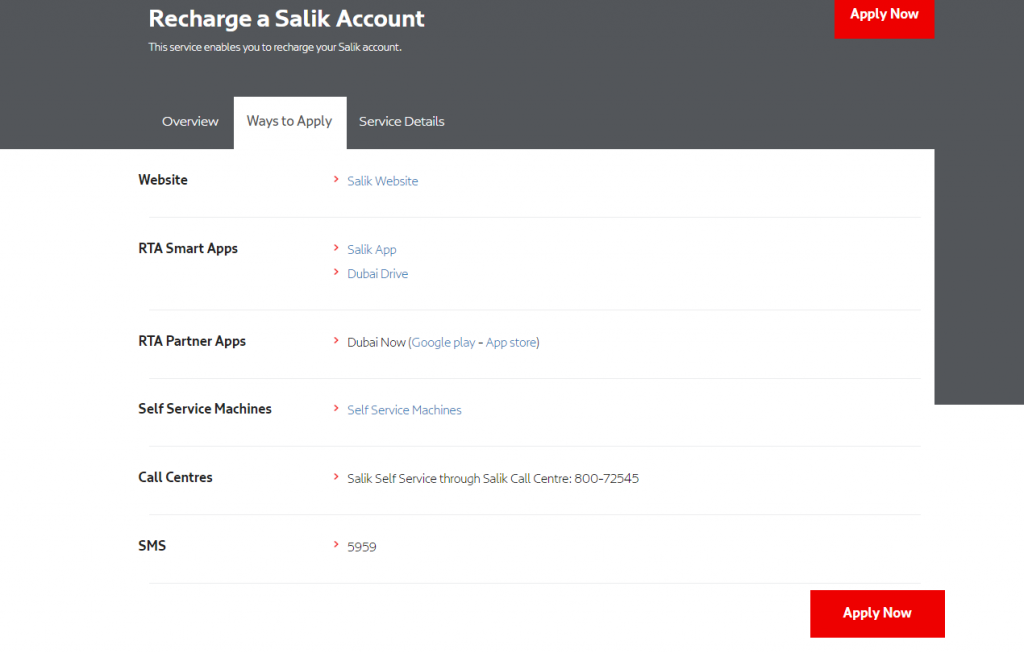This screenshot has width=1024, height=653.
Task: Click the 'RTA Smart Apps' row label
Action: [188, 248]
